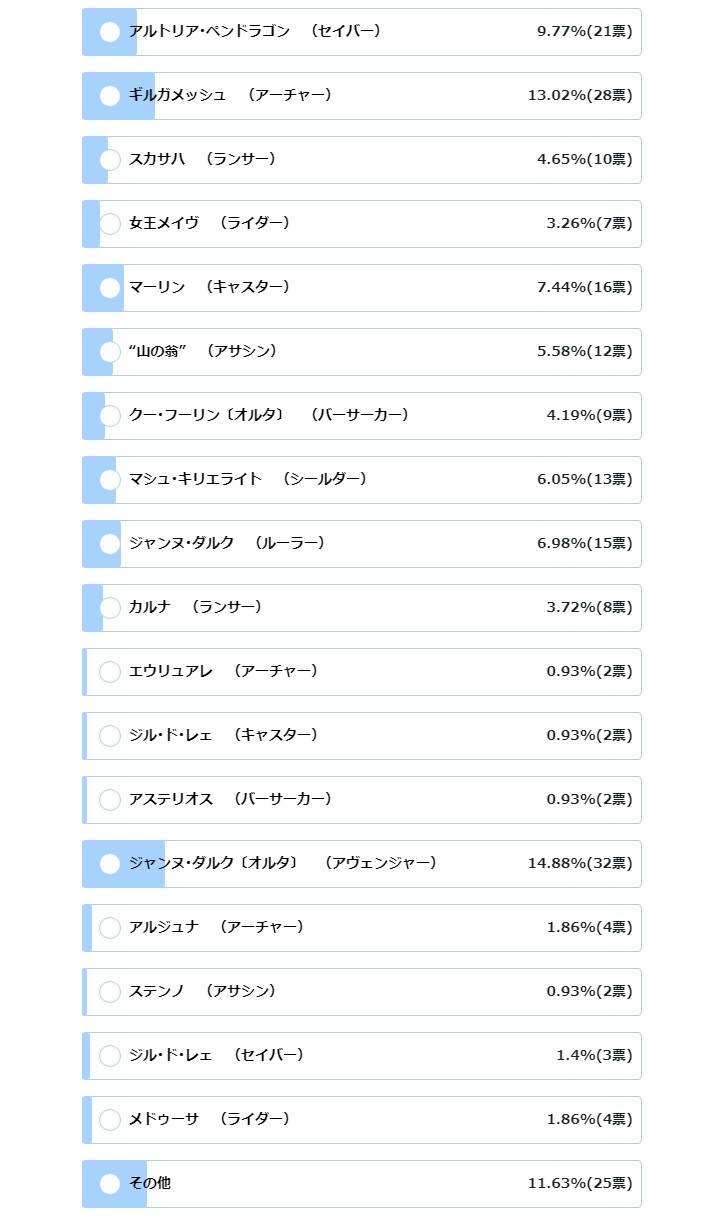This screenshot has width=726, height=1226.
Task: Pick the 女王メイヴ (ライダー) radio option
Action: [110, 224]
